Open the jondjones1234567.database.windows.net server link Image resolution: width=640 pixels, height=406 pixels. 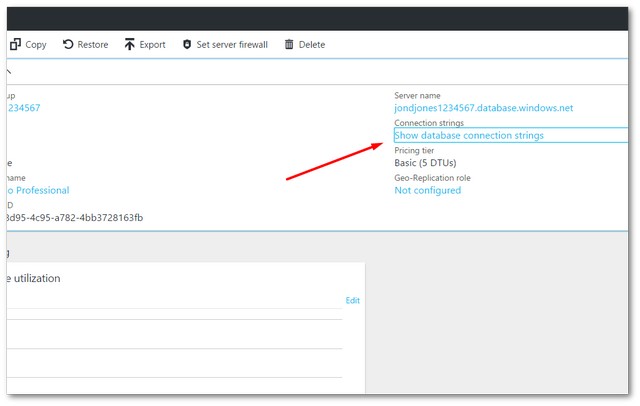pyautogui.click(x=484, y=108)
